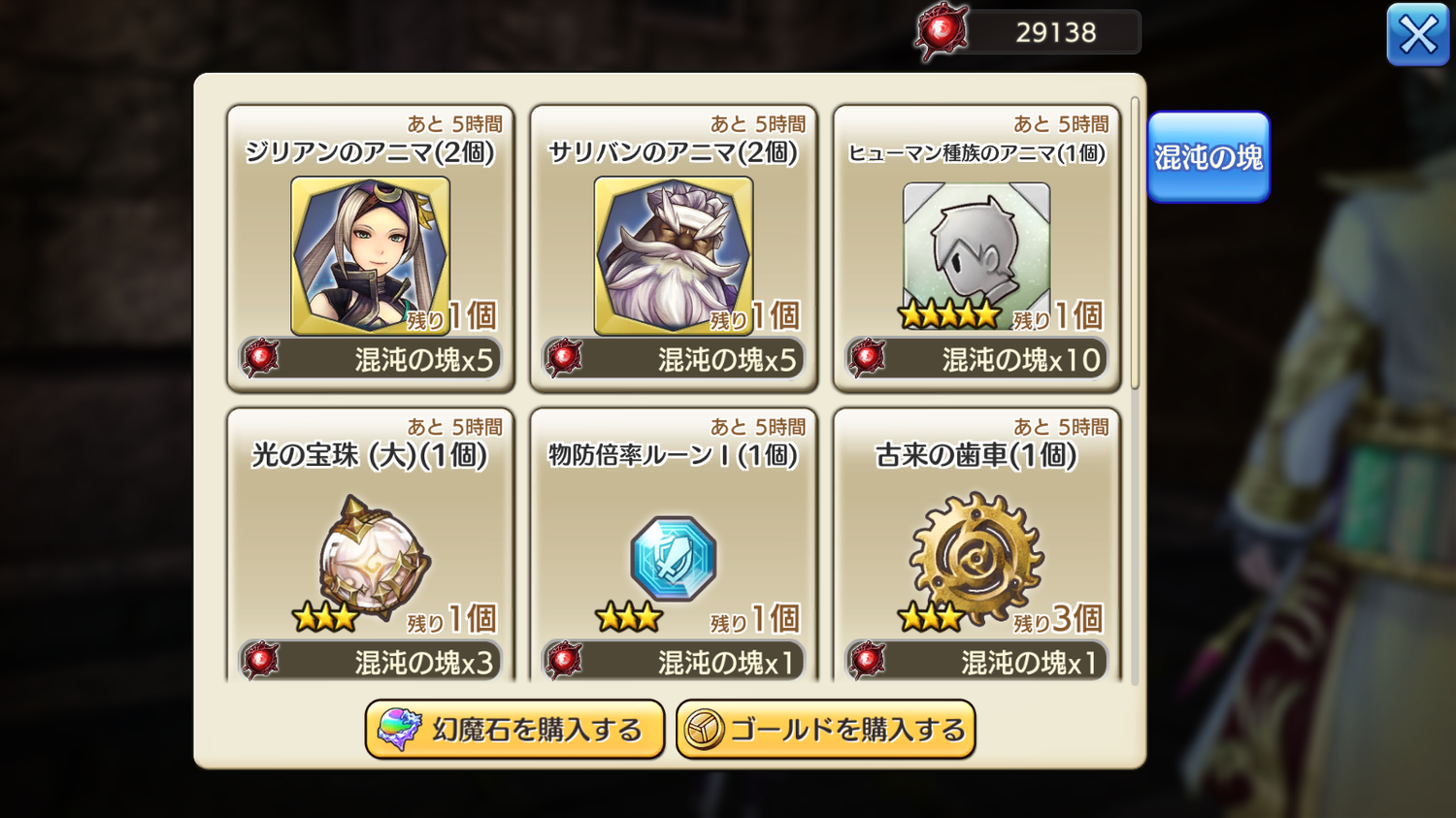Open 幻魔石を購入する purchase button
Viewport: 1456px width, 818px height.
click(x=514, y=729)
